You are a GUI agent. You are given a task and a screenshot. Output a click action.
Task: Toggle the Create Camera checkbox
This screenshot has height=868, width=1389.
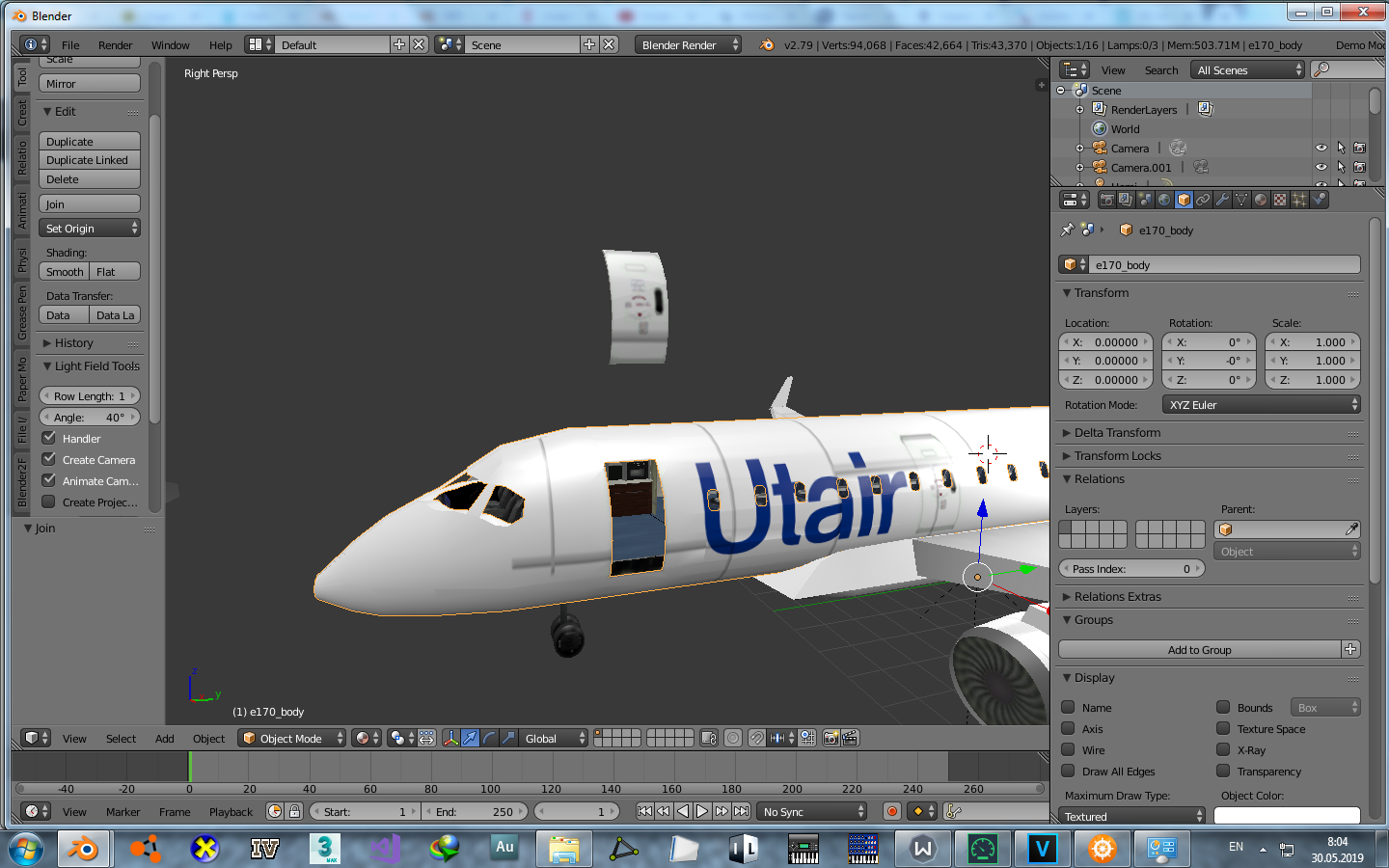click(x=48, y=459)
